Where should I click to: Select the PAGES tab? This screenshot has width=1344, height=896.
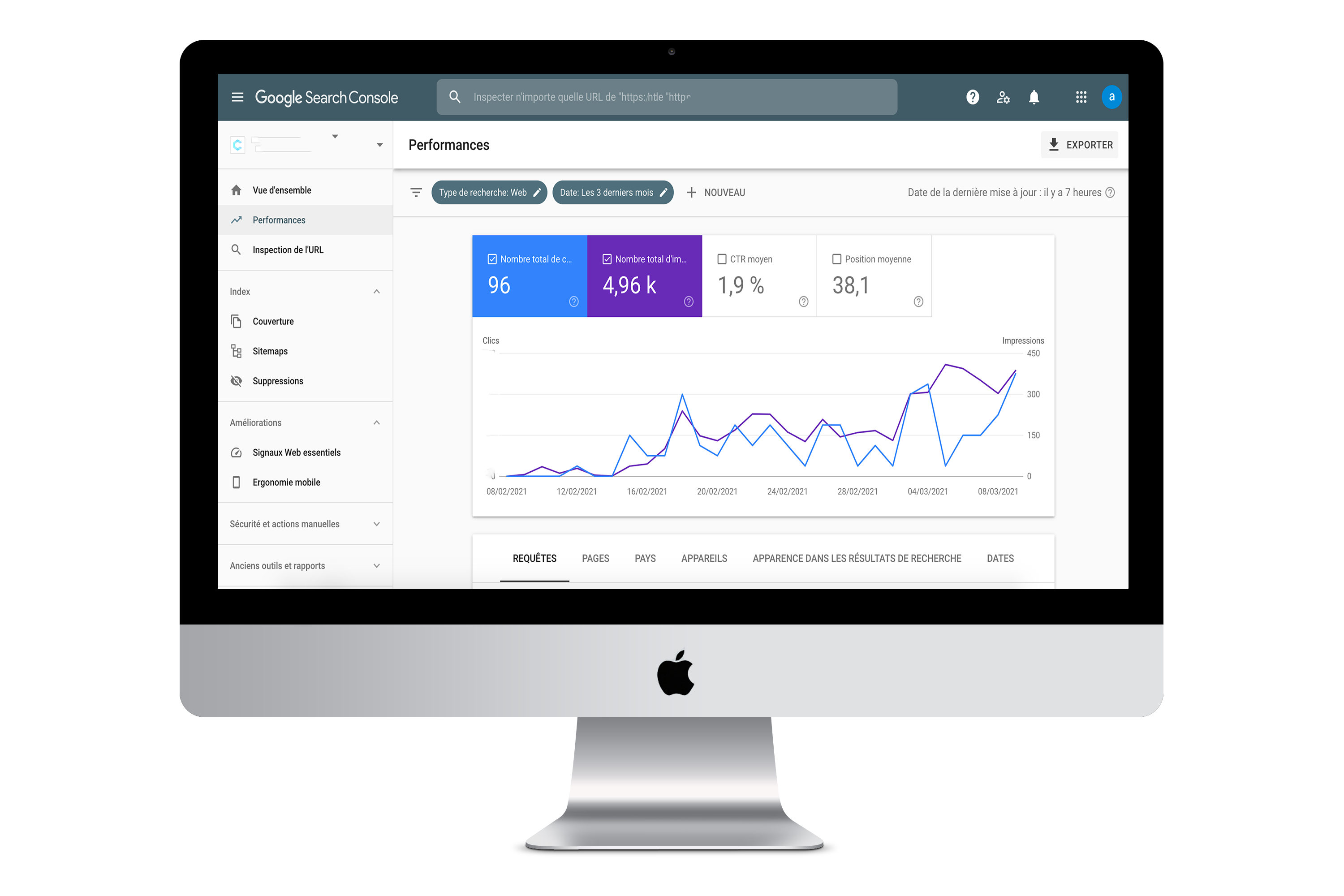point(597,558)
